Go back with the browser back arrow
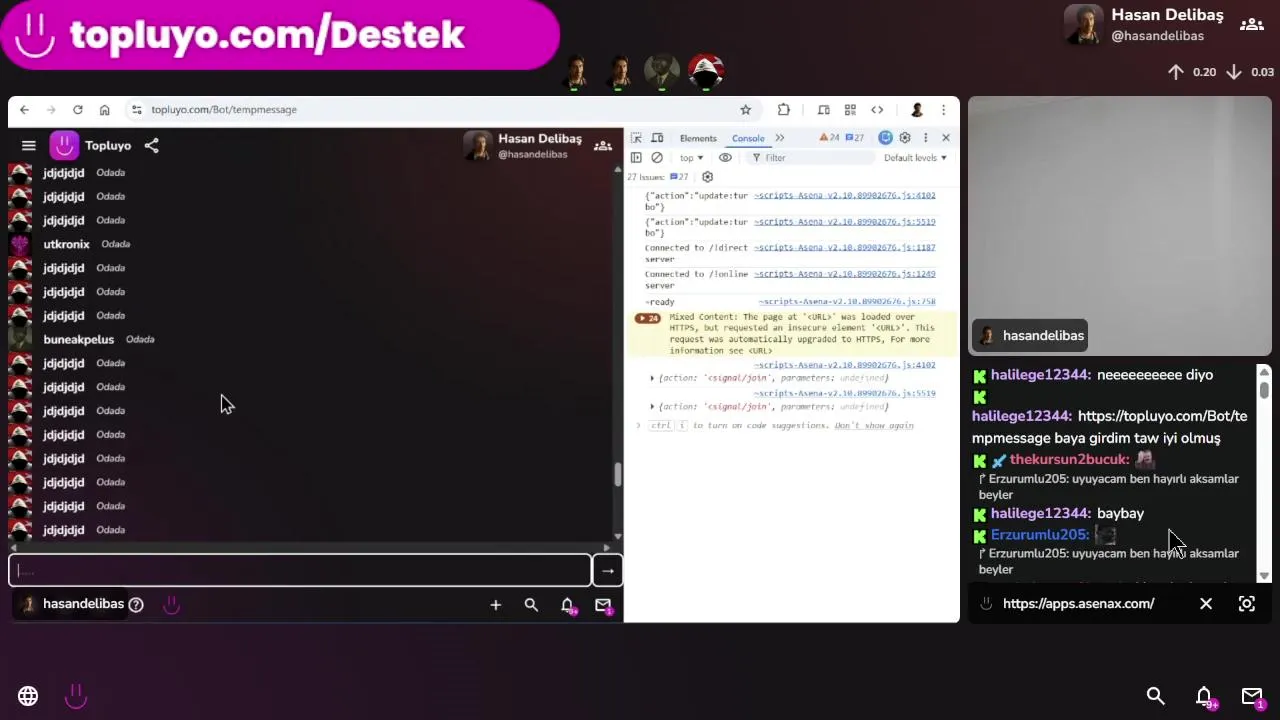 (24, 110)
